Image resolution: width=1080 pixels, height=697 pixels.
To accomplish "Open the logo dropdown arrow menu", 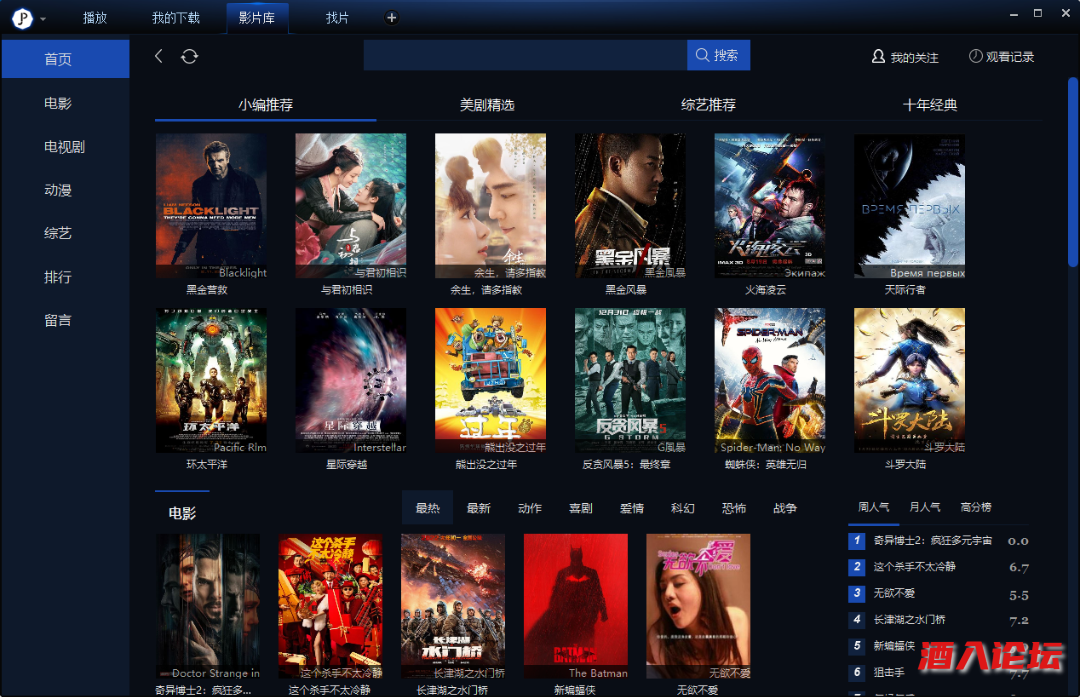I will (x=43, y=19).
